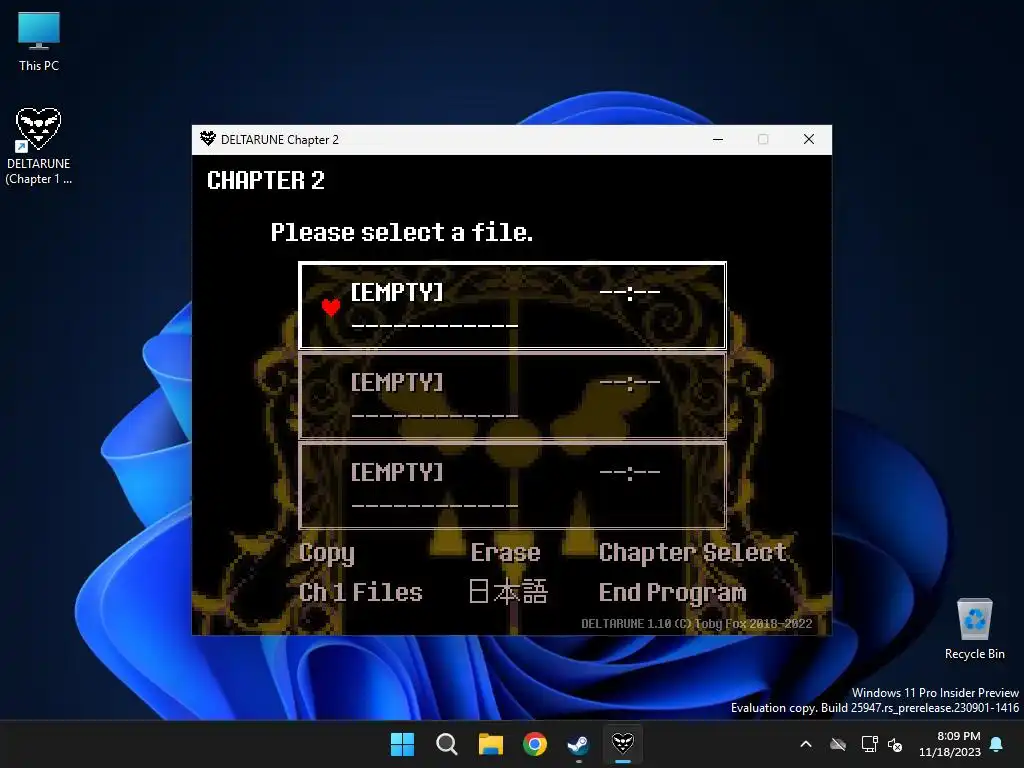Open File Explorer from taskbar
The image size is (1024, 768).
coord(490,744)
